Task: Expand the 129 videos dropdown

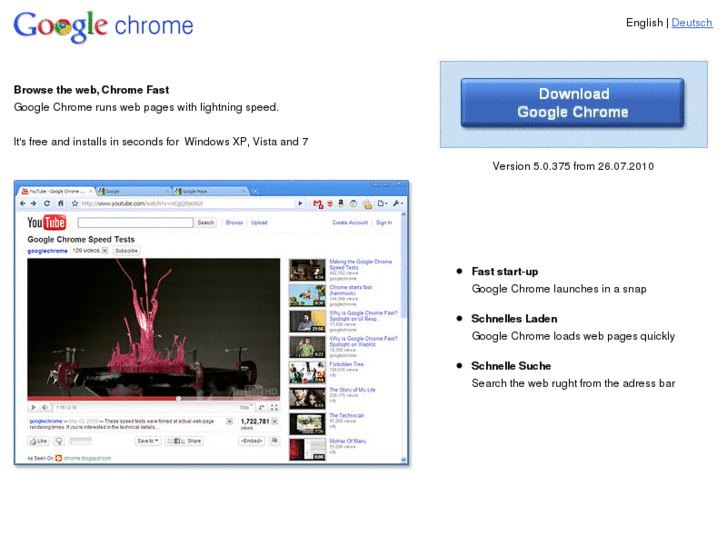Action: 105,250
